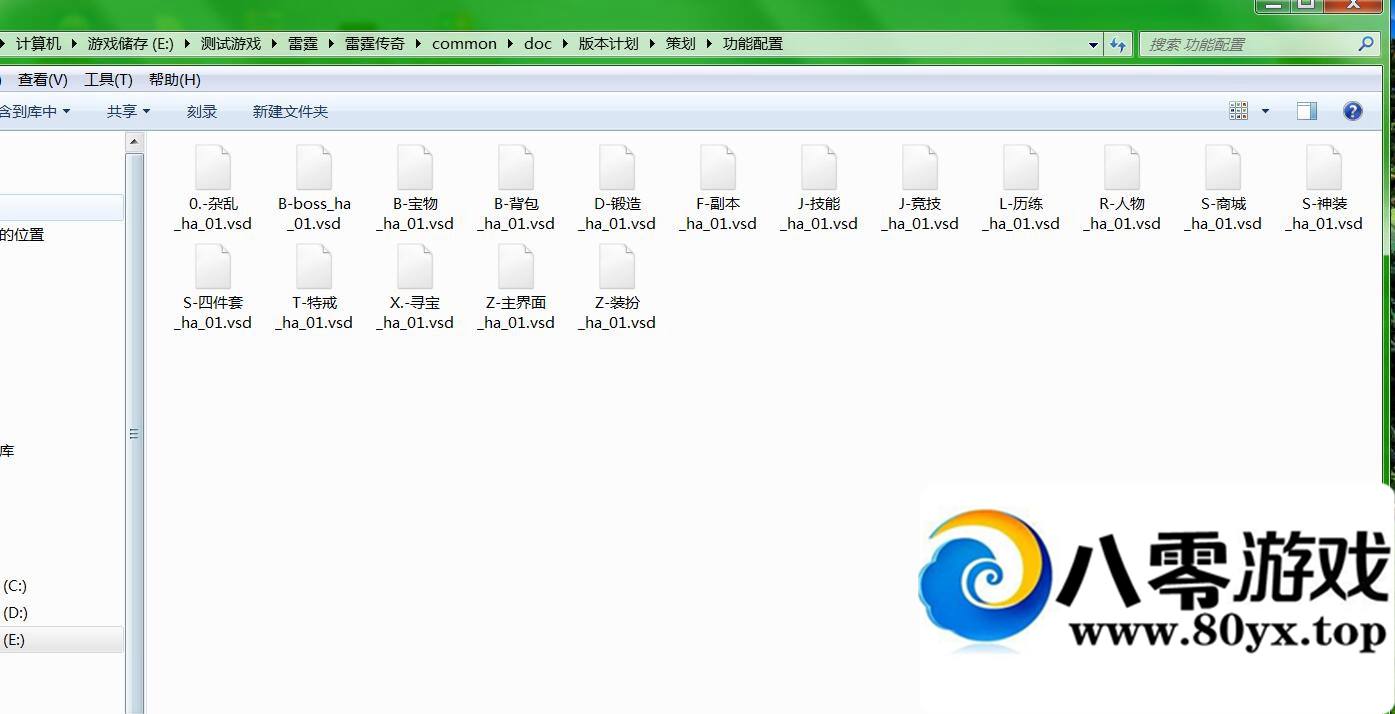Click the help question mark icon
1395x714 pixels.
pos(1353,111)
